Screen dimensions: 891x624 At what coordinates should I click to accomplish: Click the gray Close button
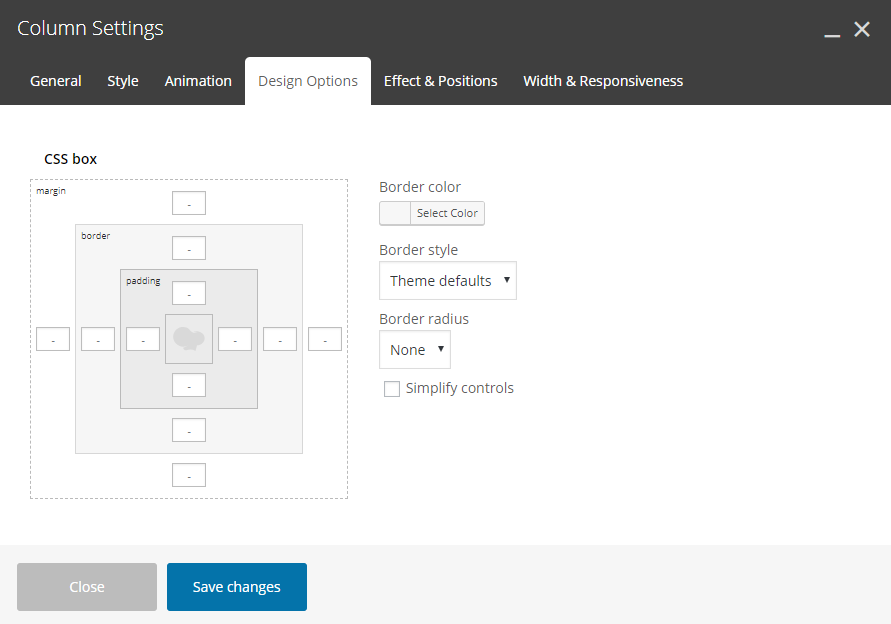[x=87, y=587]
